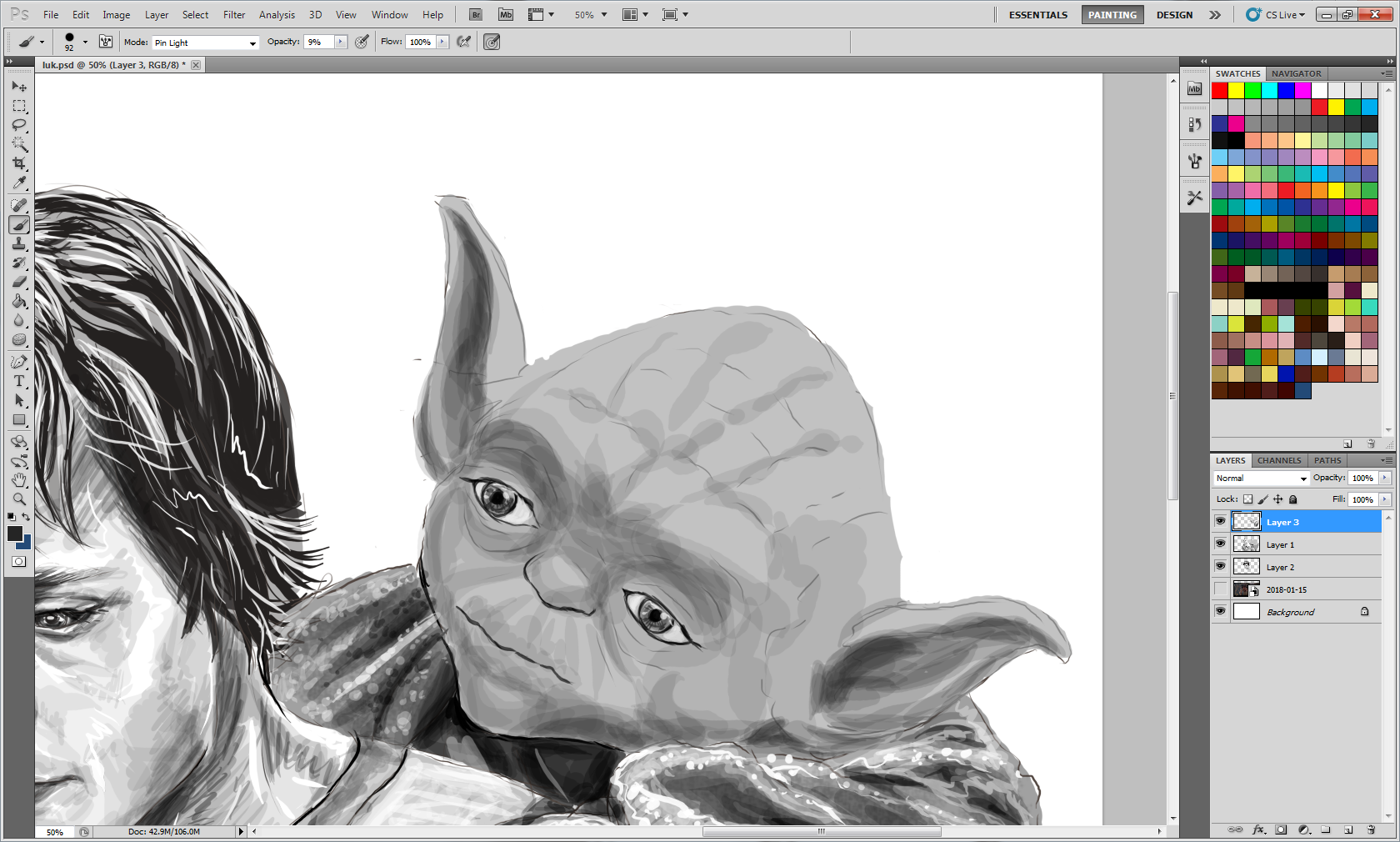1400x842 pixels.
Task: Select the Sponge tool
Action: click(x=19, y=339)
